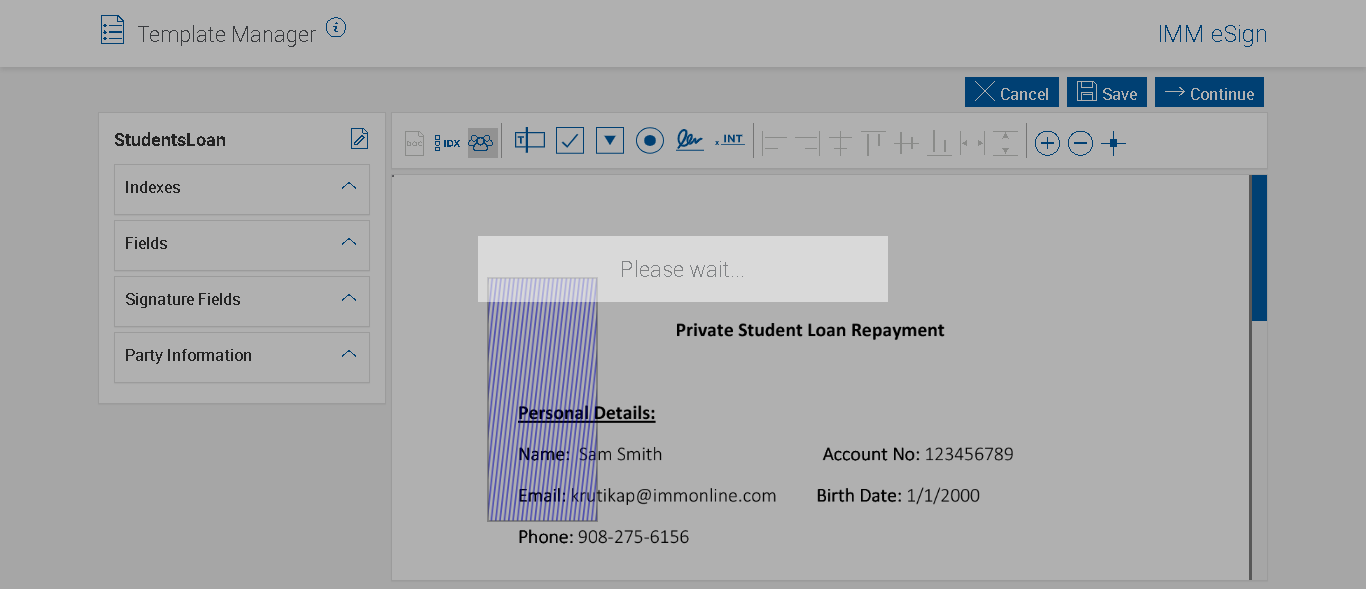Click the align right edges icon
The image size is (1366, 589).
pyautogui.click(x=807, y=144)
